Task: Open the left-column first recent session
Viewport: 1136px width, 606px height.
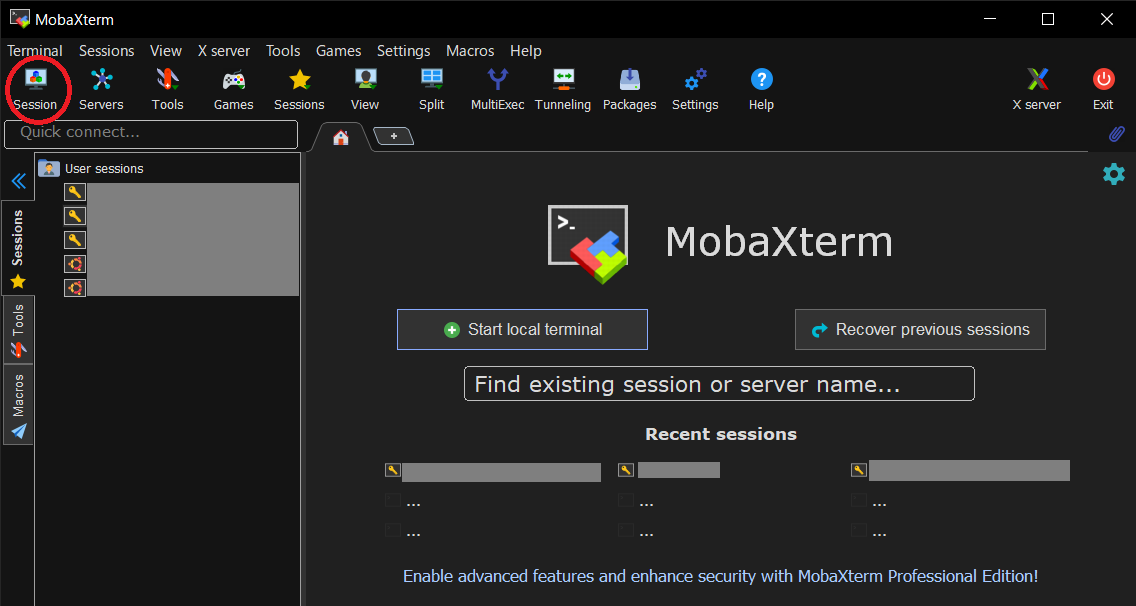Action: (493, 471)
